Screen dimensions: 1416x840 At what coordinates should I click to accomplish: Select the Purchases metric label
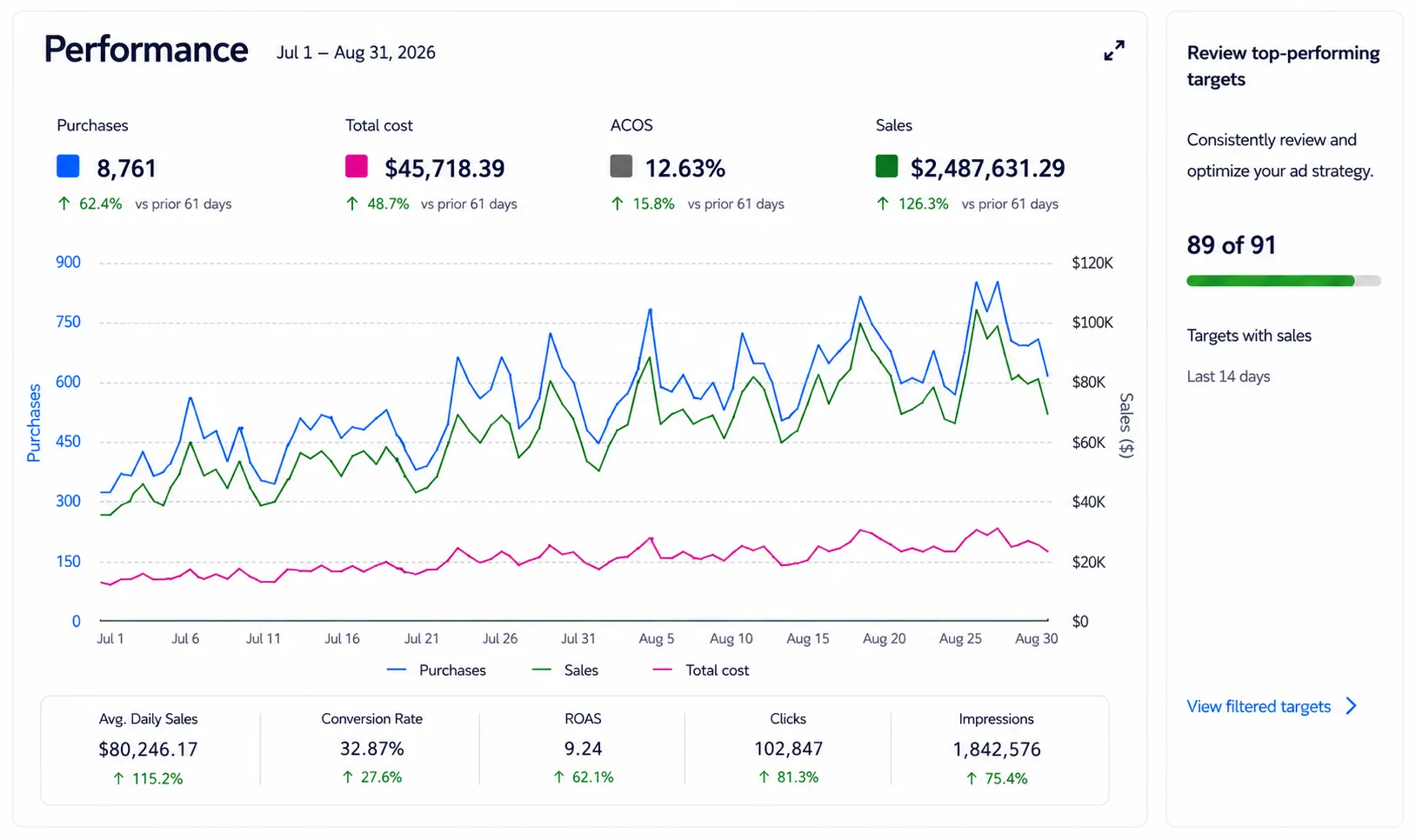pyautogui.click(x=92, y=125)
